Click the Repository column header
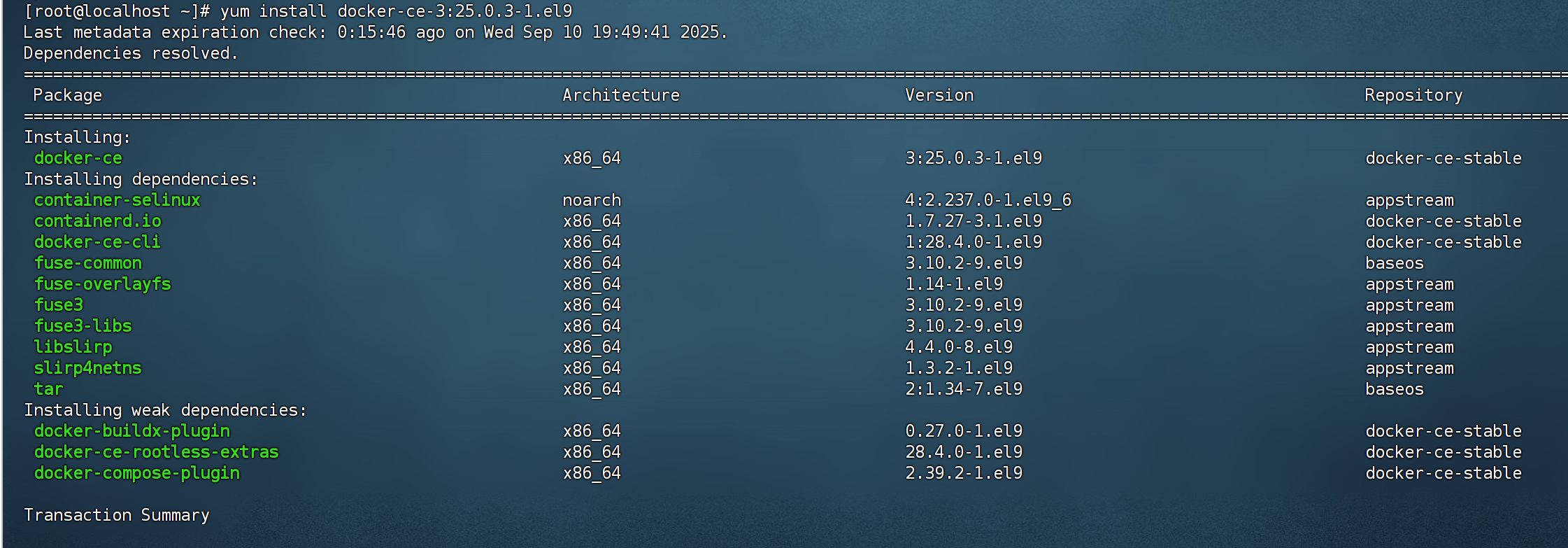This screenshot has height=548, width=1568. pyautogui.click(x=1413, y=95)
